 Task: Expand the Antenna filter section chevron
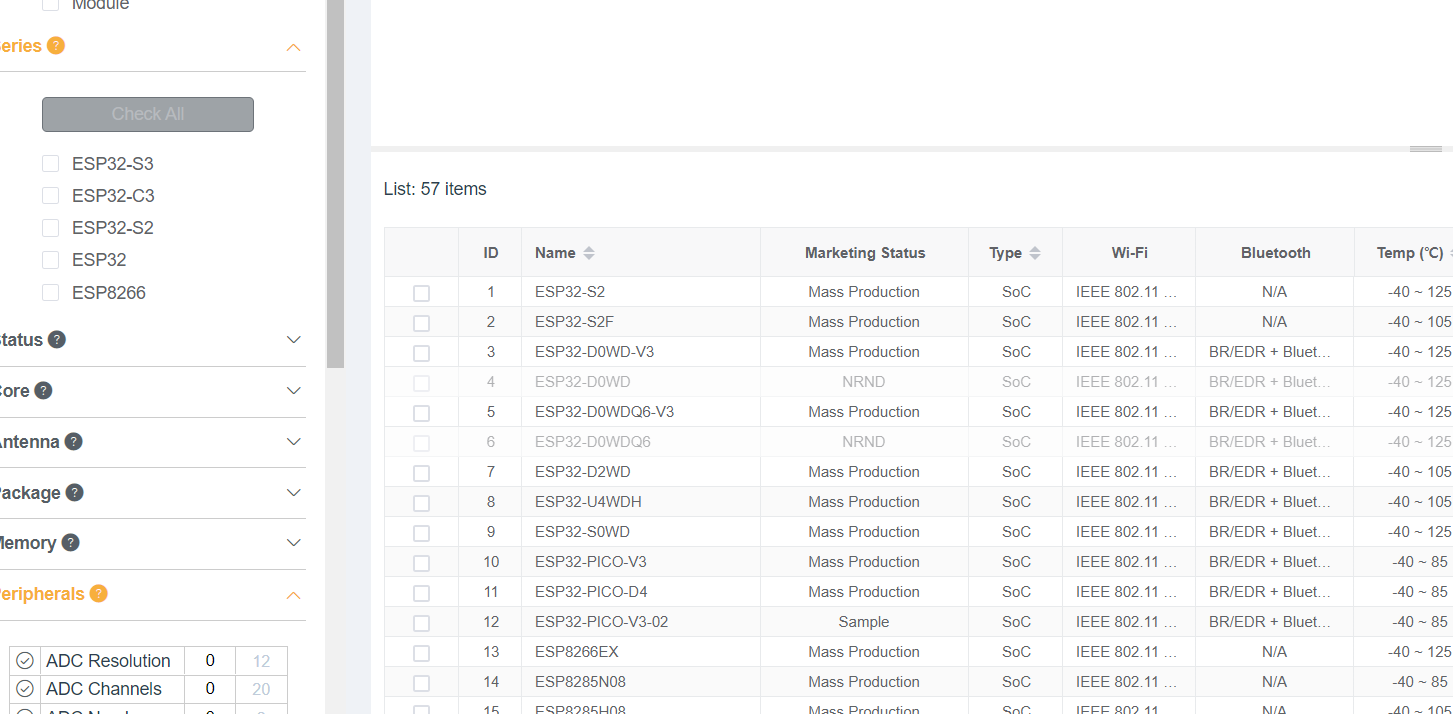pyautogui.click(x=293, y=441)
